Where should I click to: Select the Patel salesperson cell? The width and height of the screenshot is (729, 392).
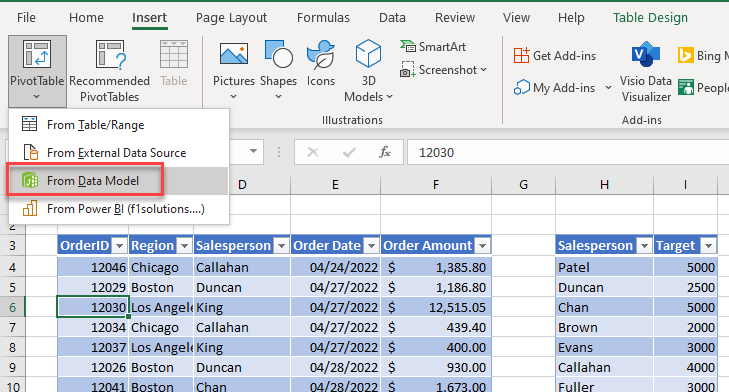click(604, 267)
